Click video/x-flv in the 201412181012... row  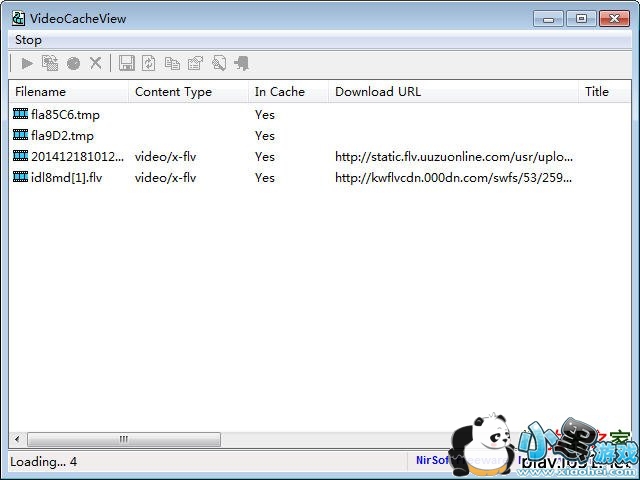point(165,157)
